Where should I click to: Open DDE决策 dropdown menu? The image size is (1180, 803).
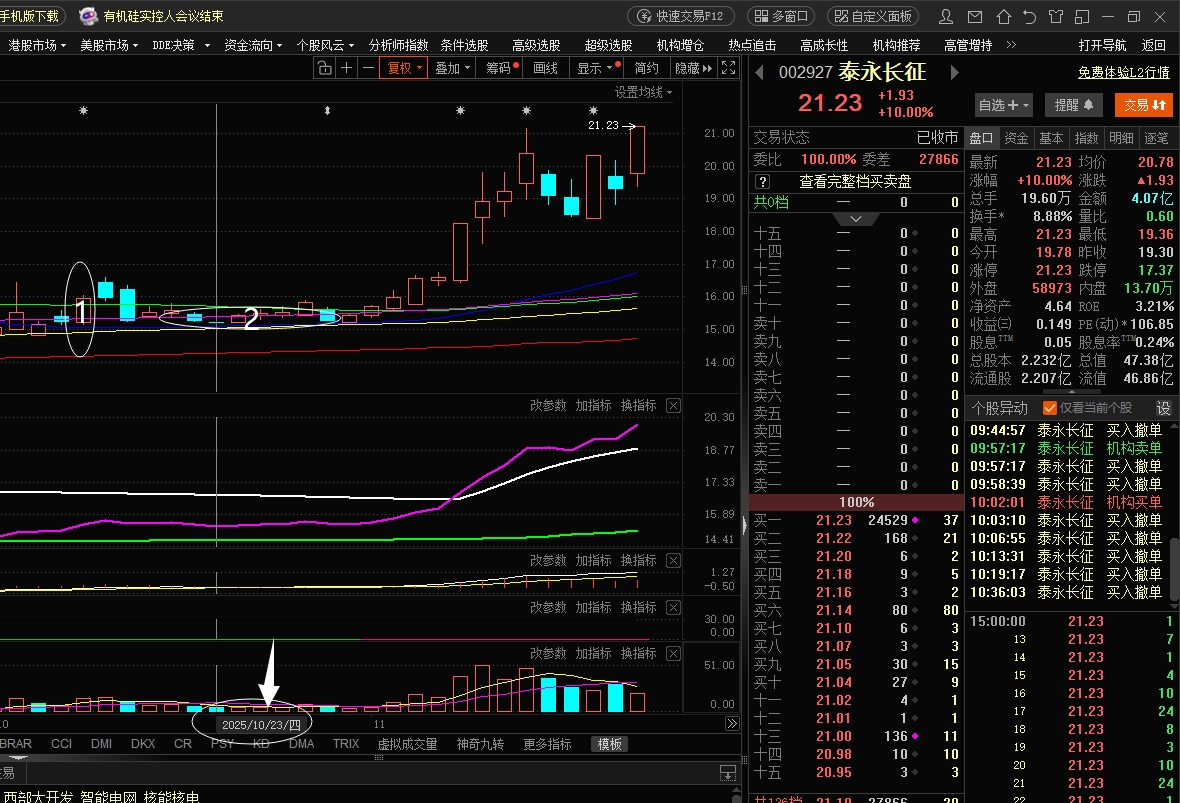click(x=181, y=45)
